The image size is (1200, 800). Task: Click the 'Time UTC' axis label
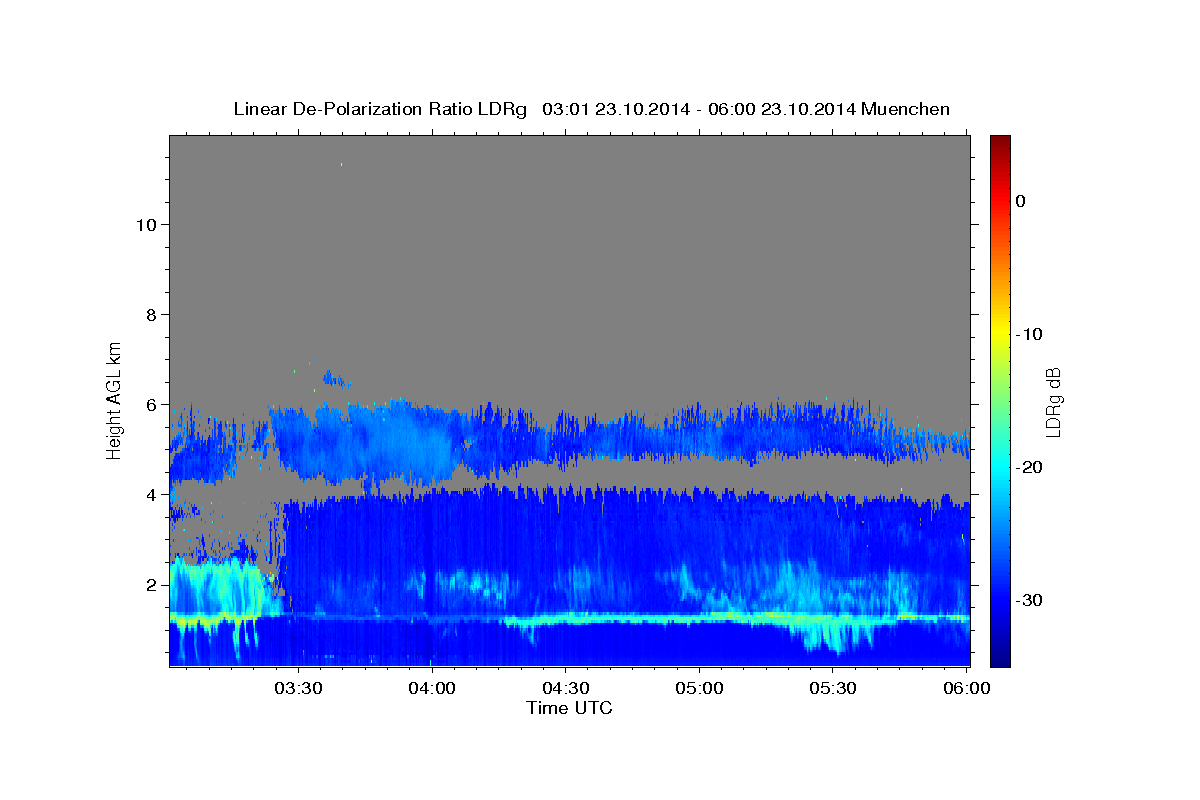(x=569, y=708)
